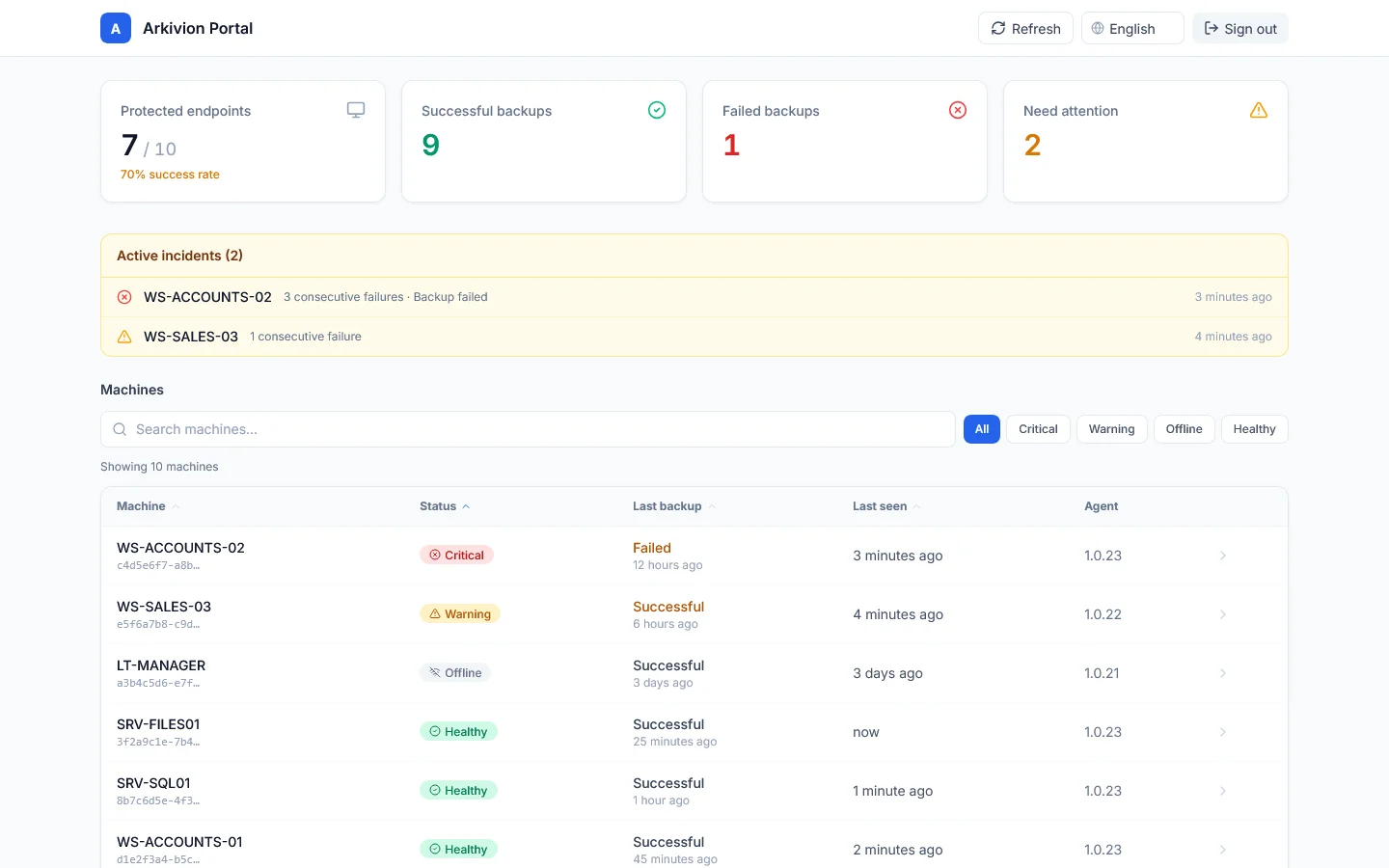Viewport: 1389px width, 868px height.
Task: Click the monitor icon in Protected endpoints card
Action: (x=356, y=110)
